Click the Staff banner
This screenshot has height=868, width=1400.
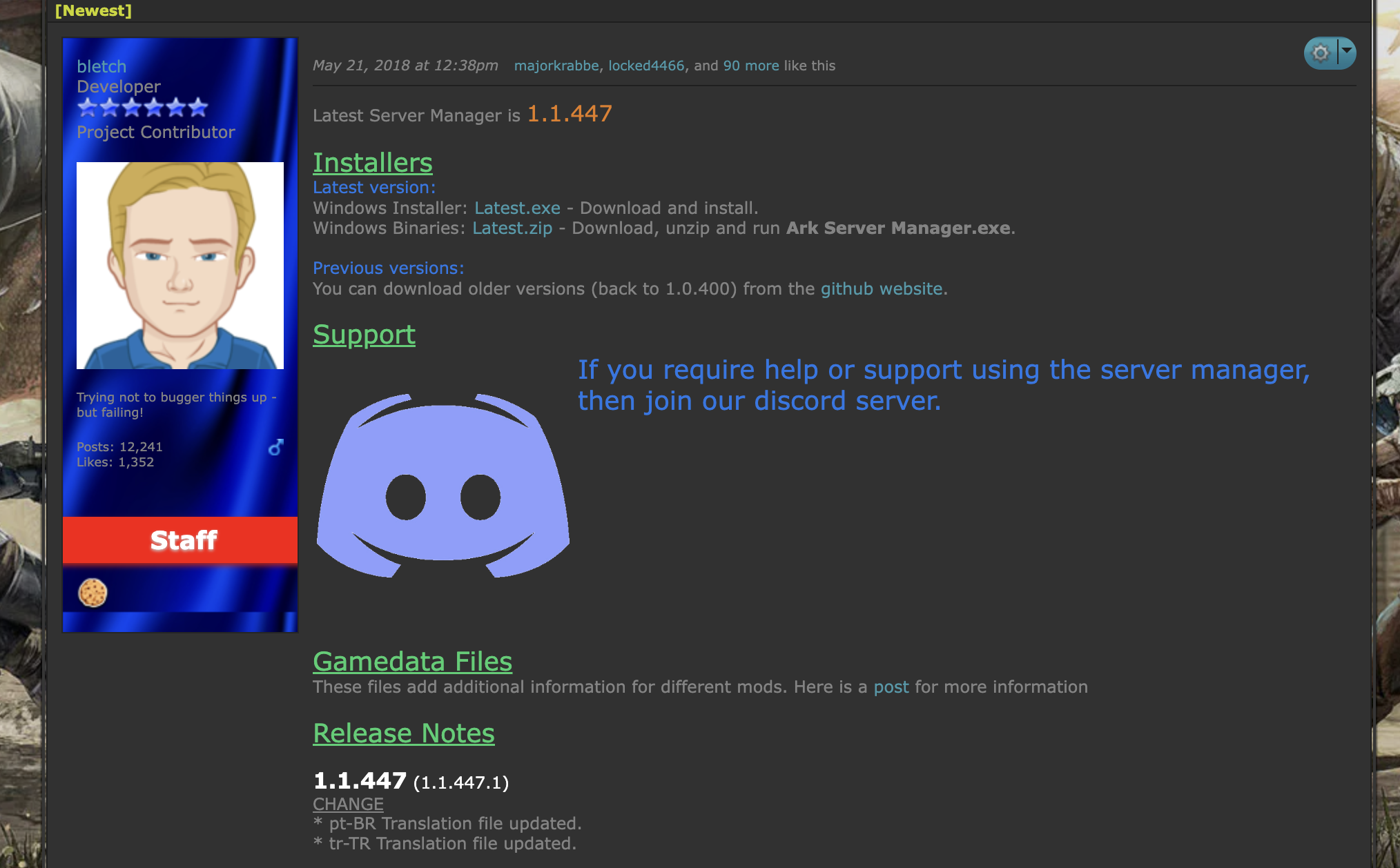pyautogui.click(x=180, y=540)
